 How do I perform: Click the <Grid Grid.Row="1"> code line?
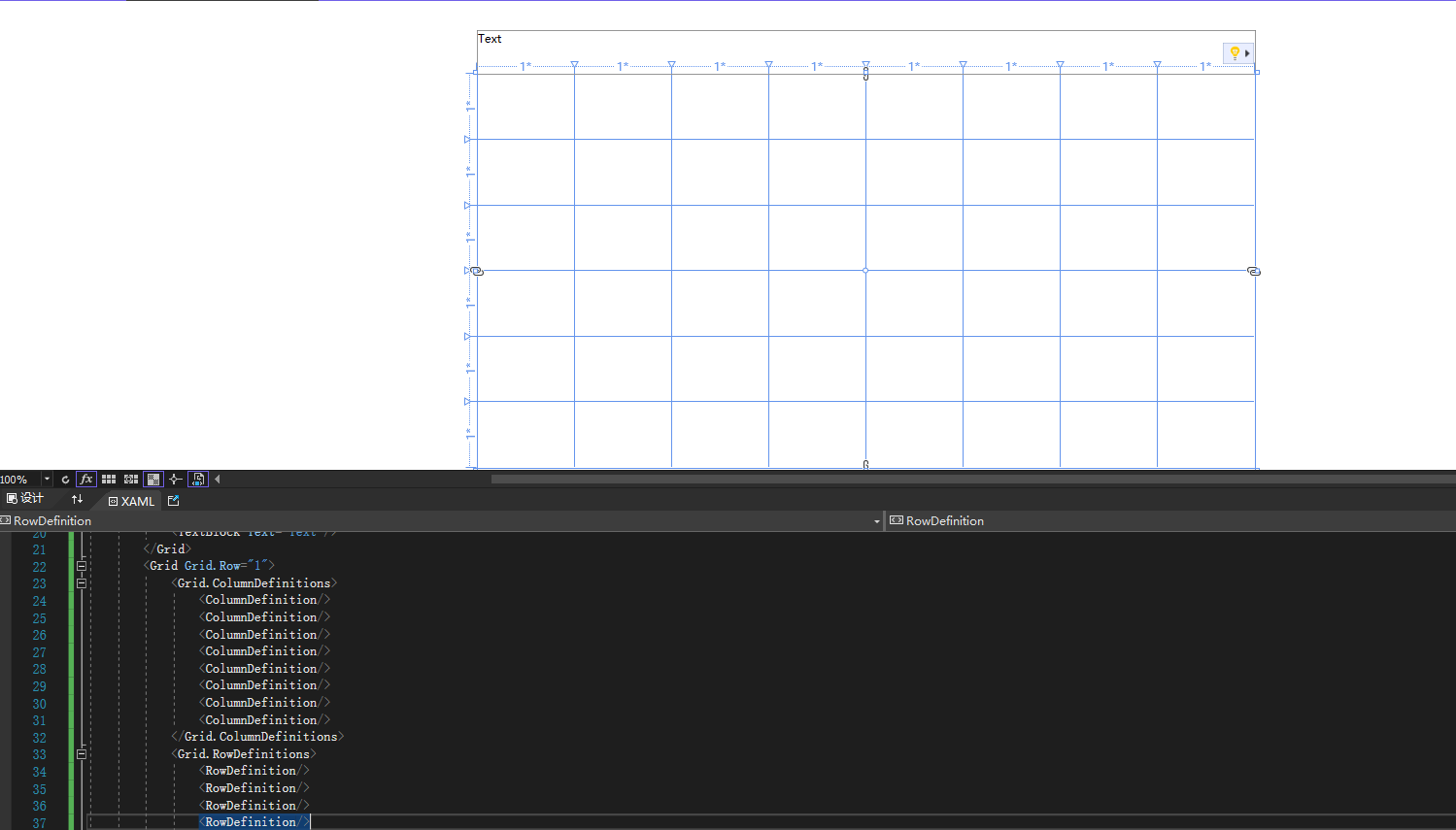[x=209, y=566]
